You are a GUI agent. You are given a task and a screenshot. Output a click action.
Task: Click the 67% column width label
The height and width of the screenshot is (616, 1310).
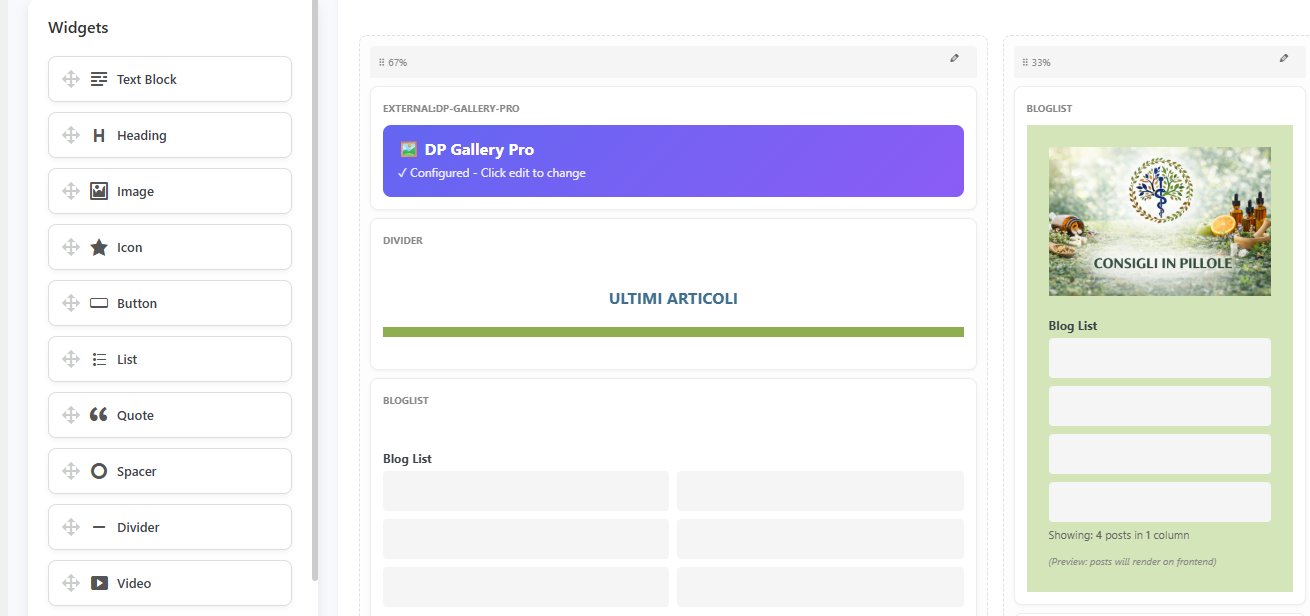coord(397,62)
